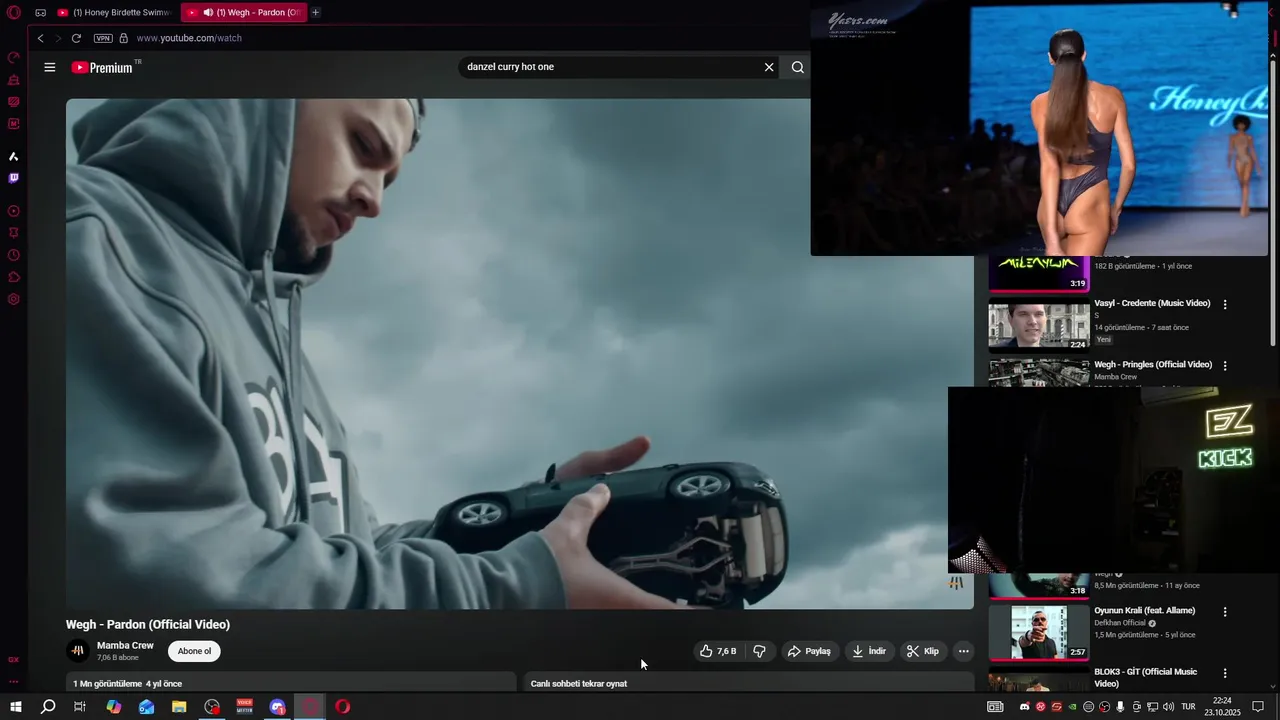This screenshot has width=1280, height=720.
Task: Open the Player icon in the sidebar
Action: click(14, 211)
